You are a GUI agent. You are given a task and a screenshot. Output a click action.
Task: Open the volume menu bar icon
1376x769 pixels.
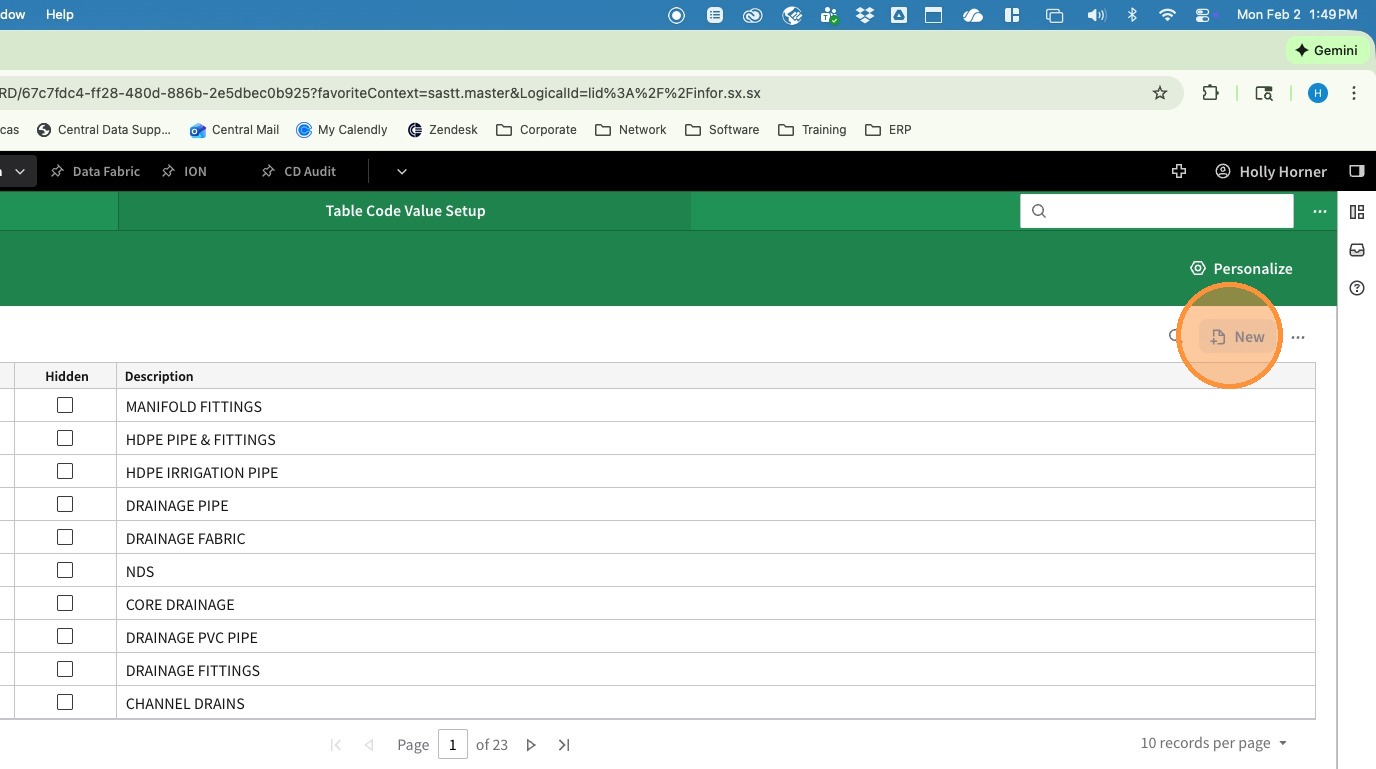coord(1097,15)
